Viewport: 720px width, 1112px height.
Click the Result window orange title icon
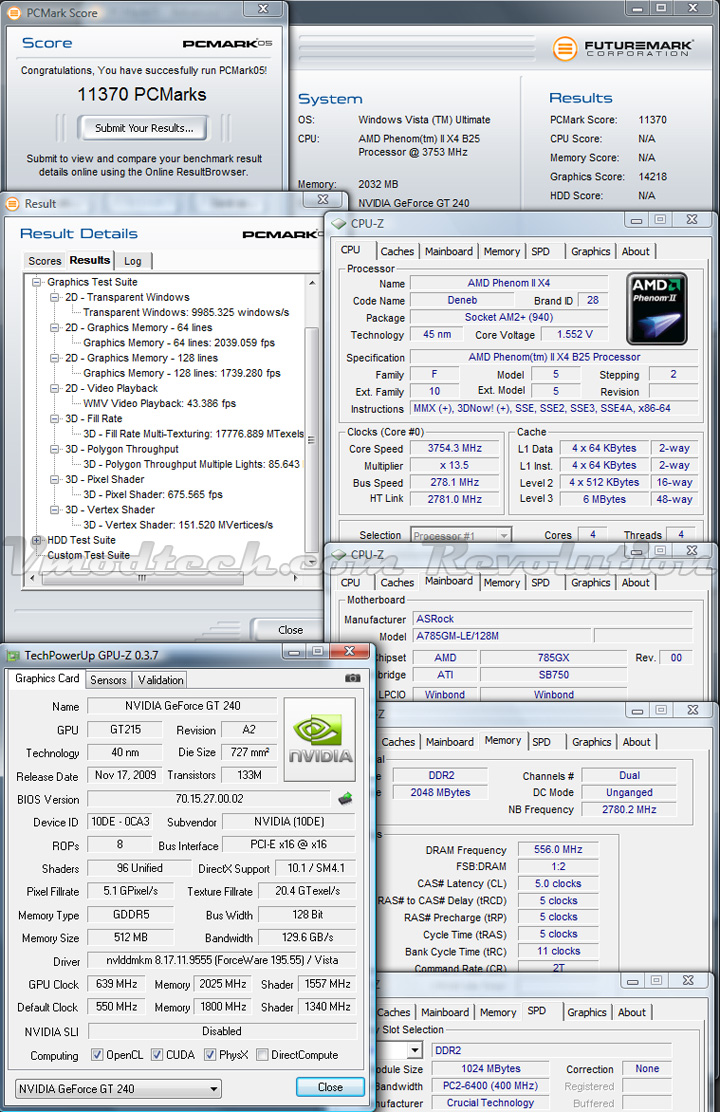(13, 204)
